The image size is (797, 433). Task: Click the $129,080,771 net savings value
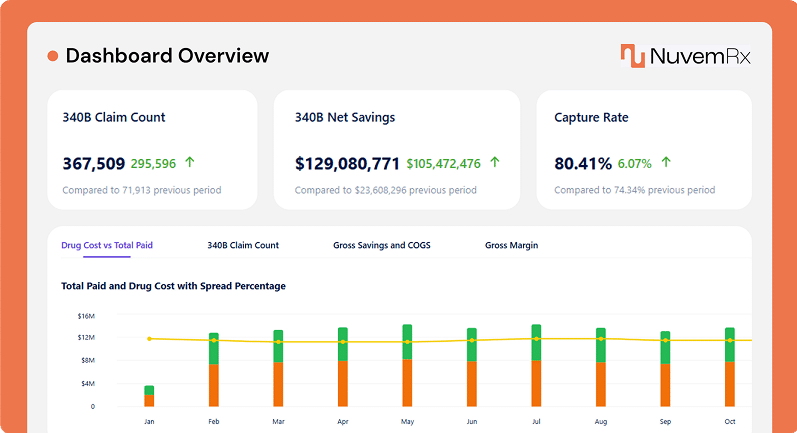(347, 163)
